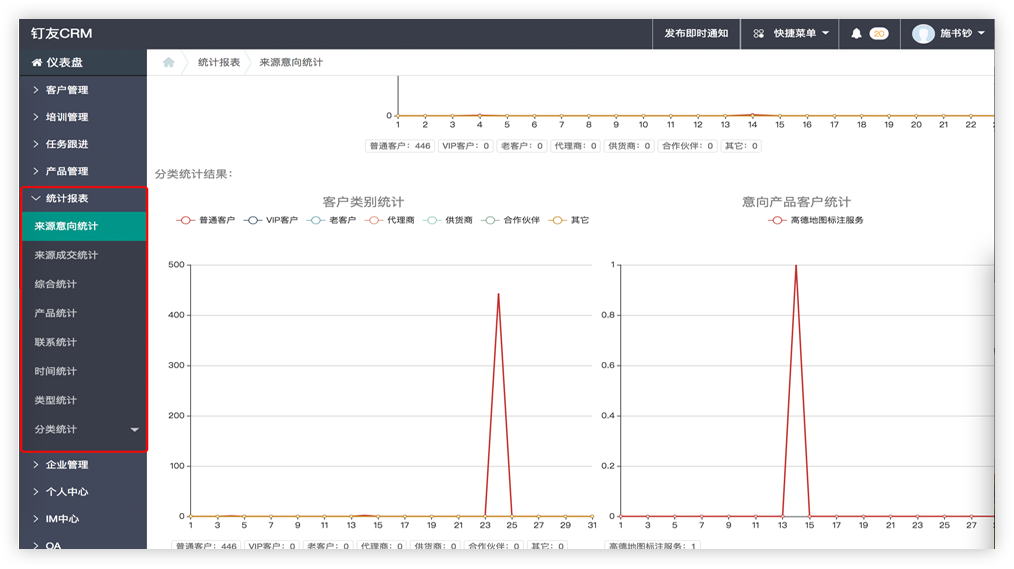Click 代理商: 0 label under top chart

click(x=576, y=146)
